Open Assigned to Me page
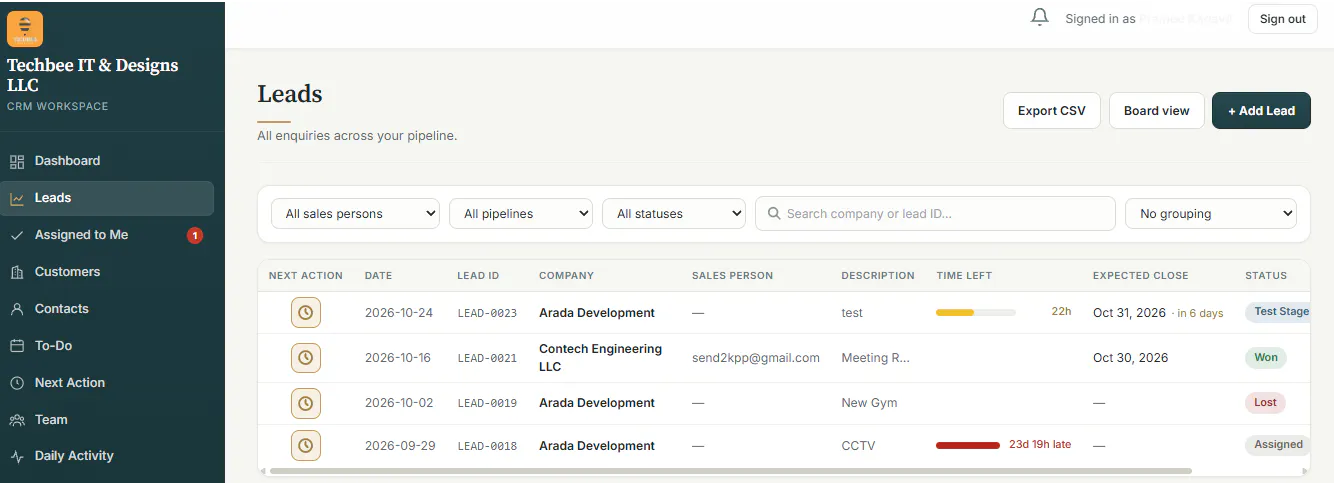 click(x=107, y=235)
